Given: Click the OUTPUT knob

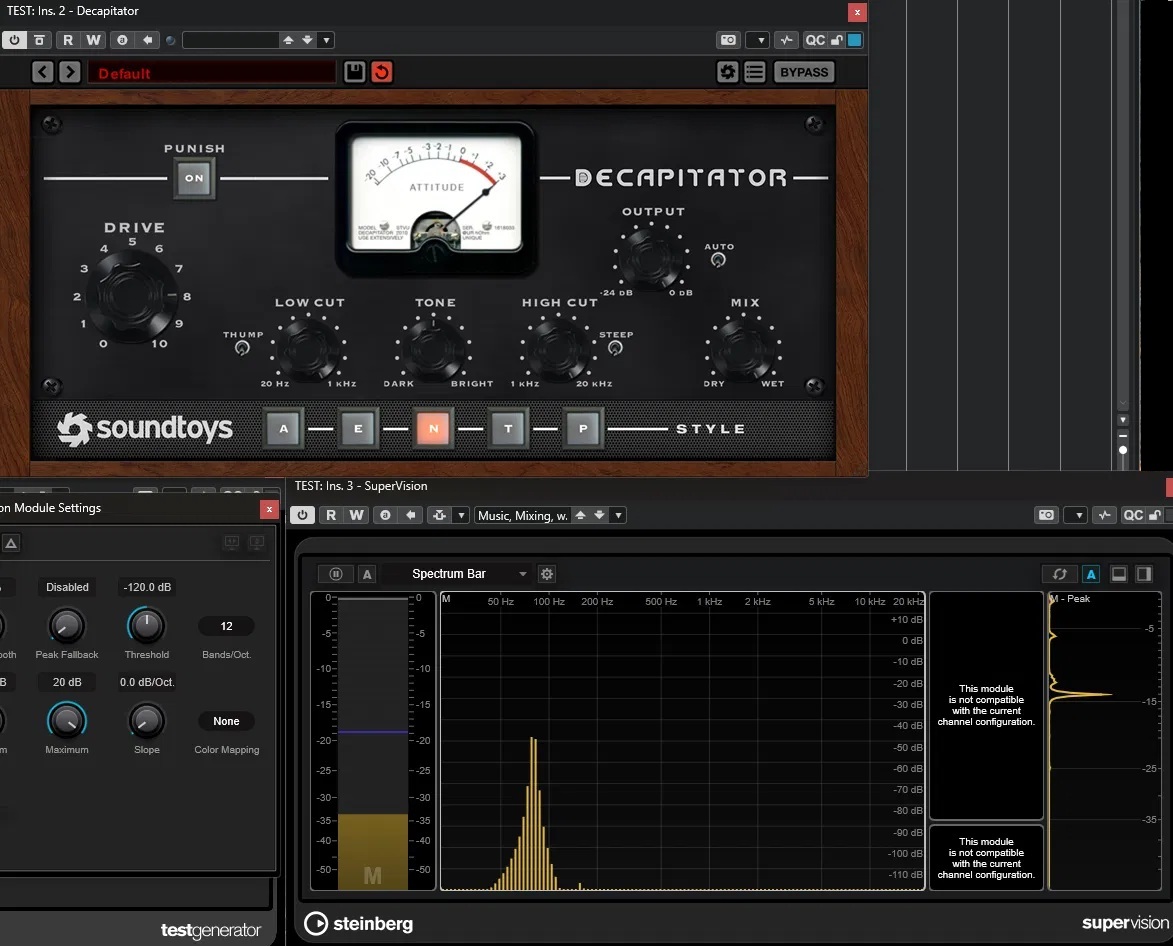Looking at the screenshot, I should point(651,259).
